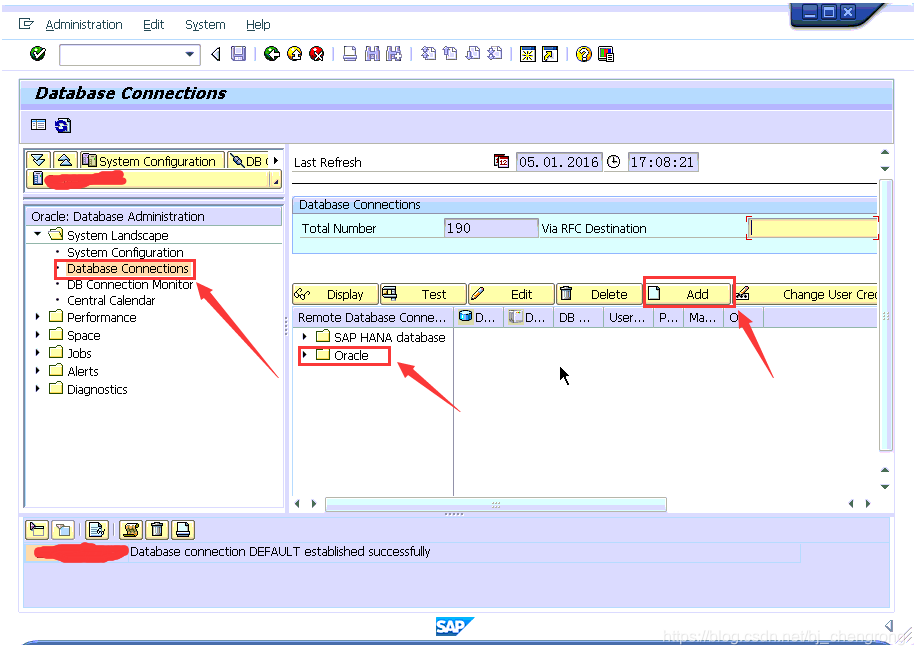
Task: Click the Total Number field showing 190
Action: pyautogui.click(x=491, y=228)
